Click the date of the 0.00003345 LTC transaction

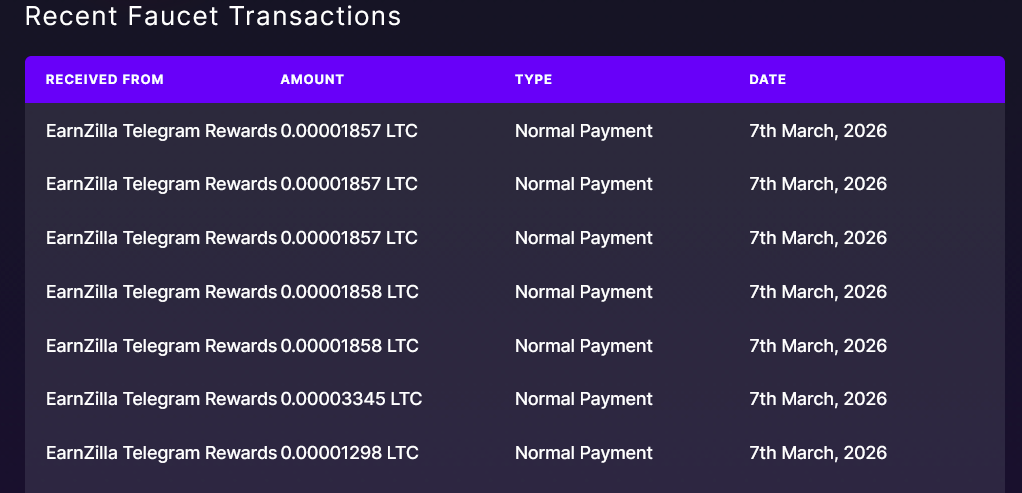click(817, 399)
